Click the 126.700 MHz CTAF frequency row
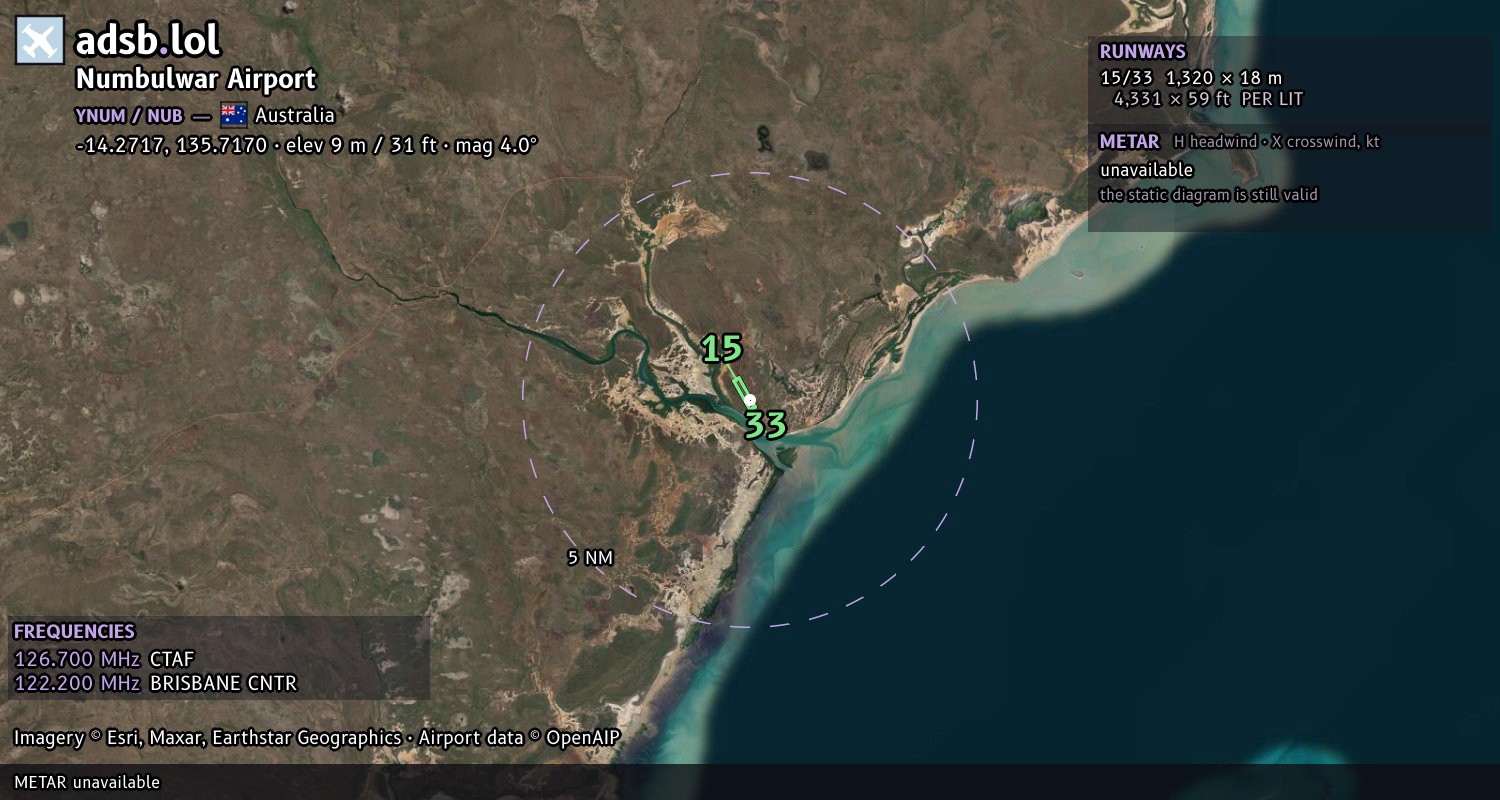Image resolution: width=1500 pixels, height=800 pixels. pyautogui.click(x=104, y=659)
